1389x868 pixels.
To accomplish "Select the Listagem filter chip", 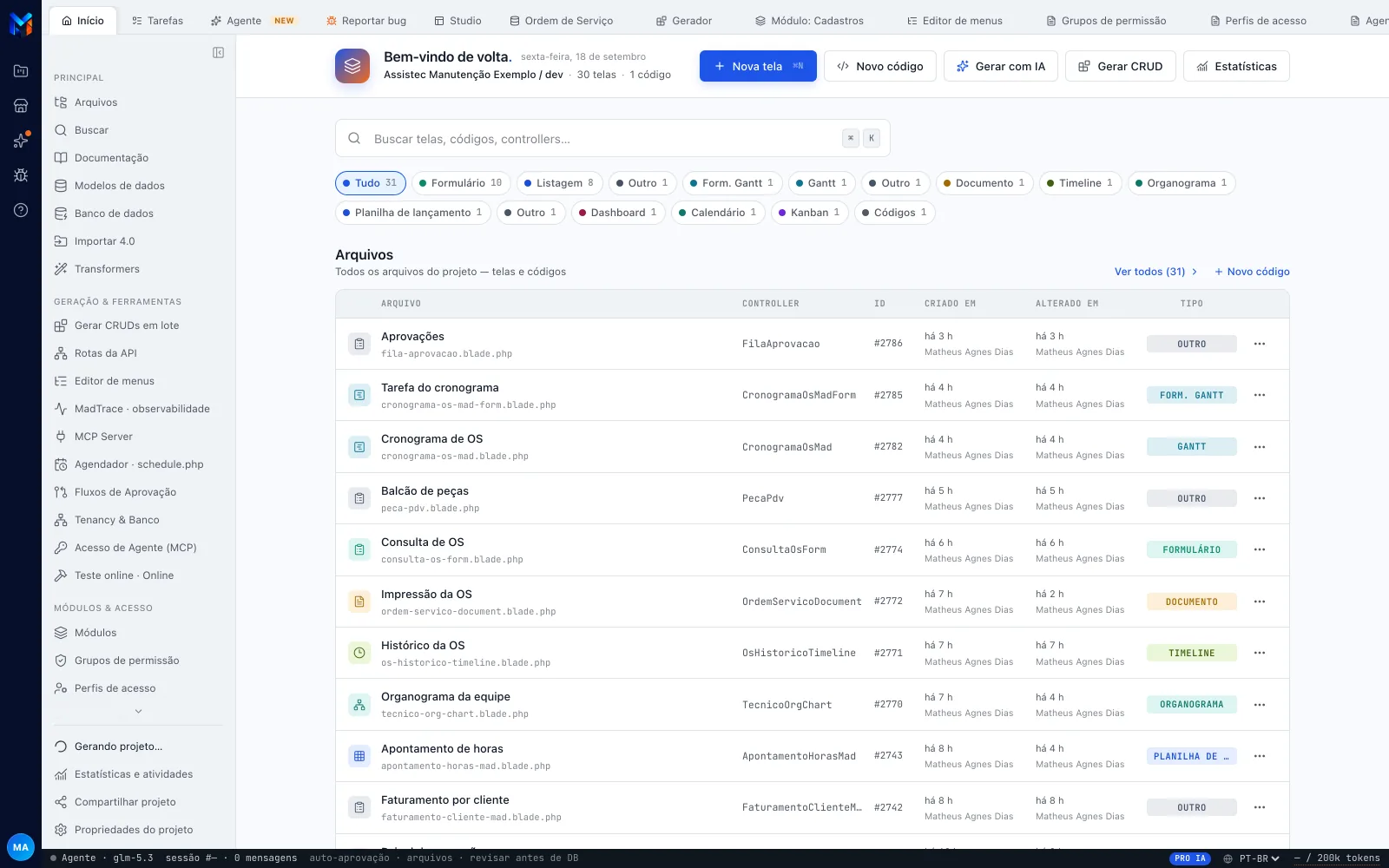I will [560, 183].
